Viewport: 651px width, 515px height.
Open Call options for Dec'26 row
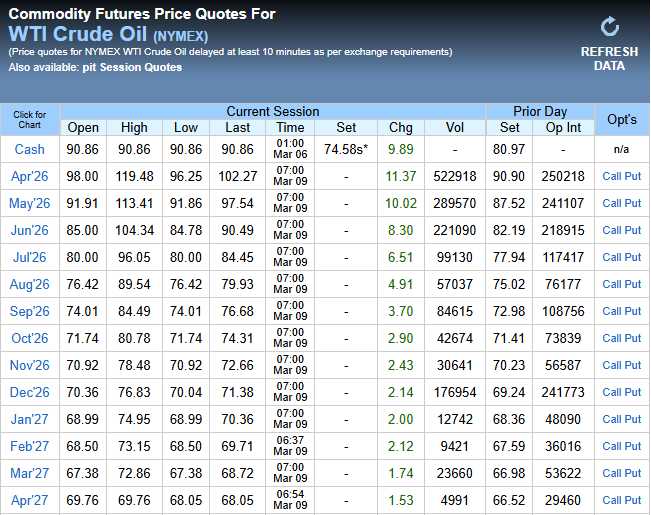(611, 392)
